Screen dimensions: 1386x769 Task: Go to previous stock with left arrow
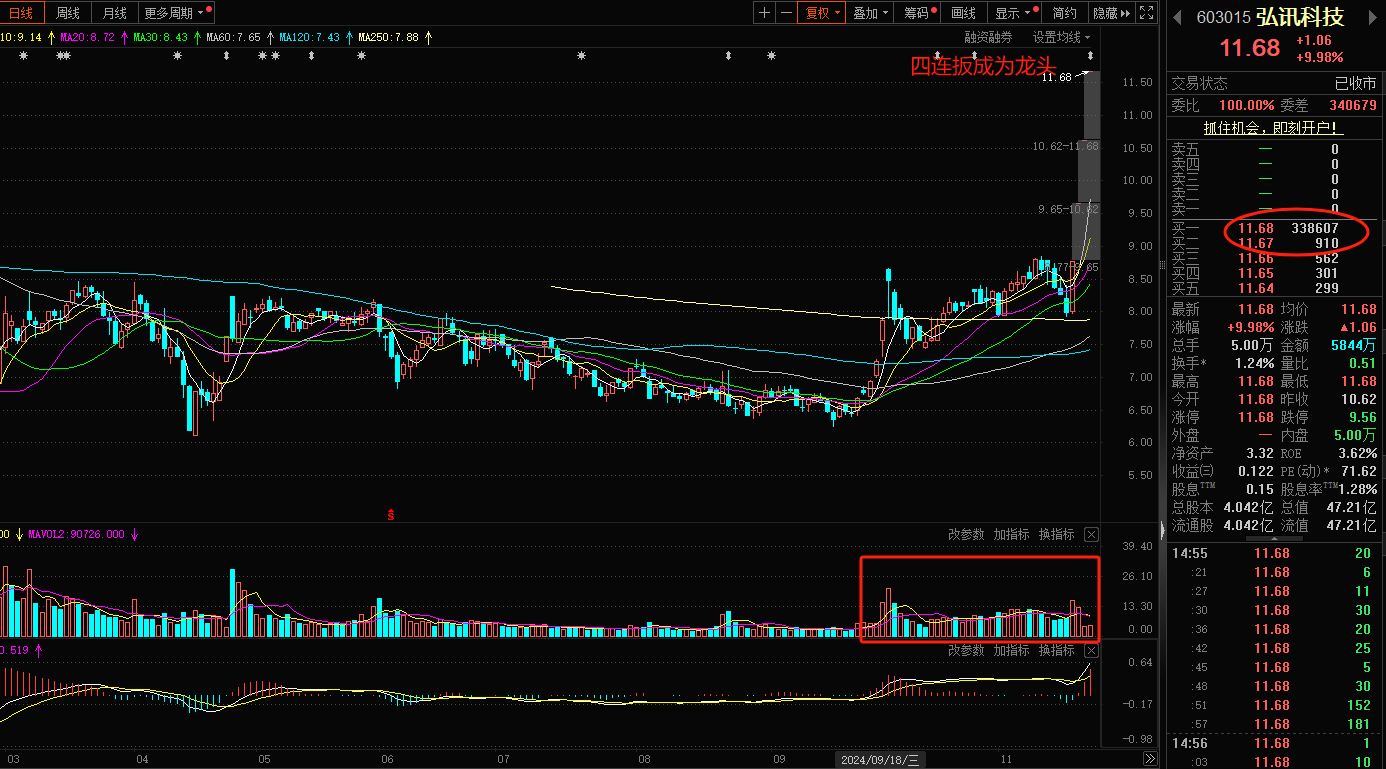[x=1178, y=18]
